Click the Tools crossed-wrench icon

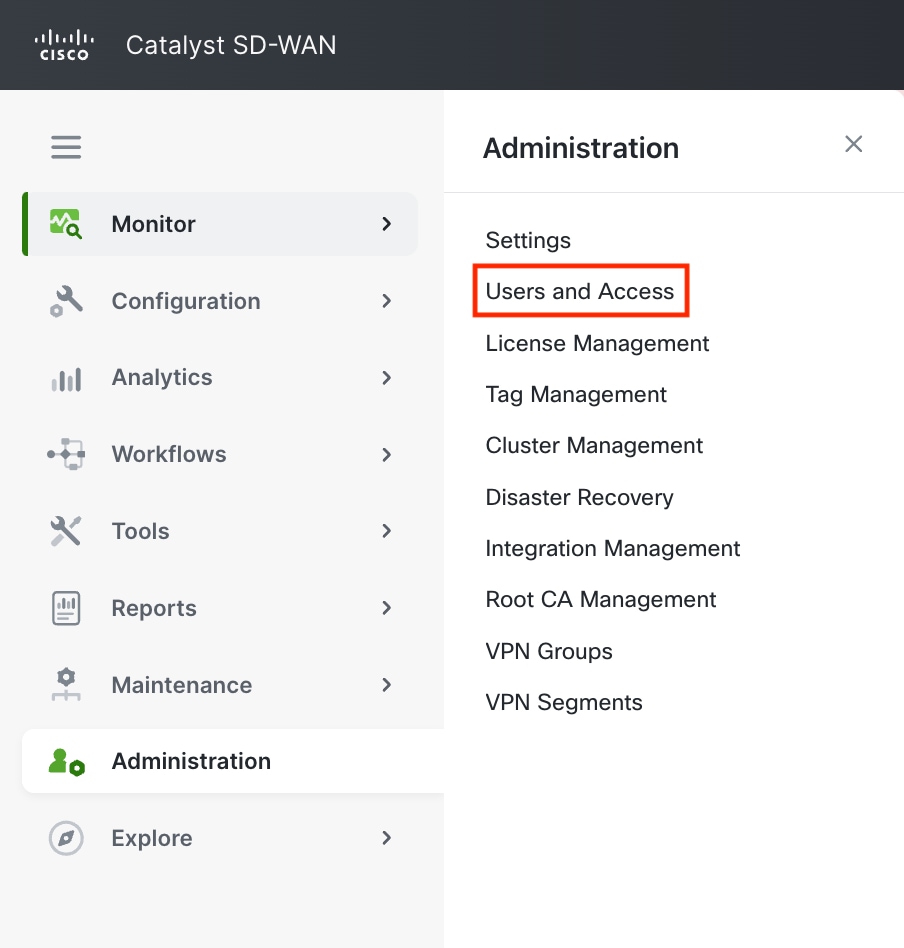click(65, 531)
